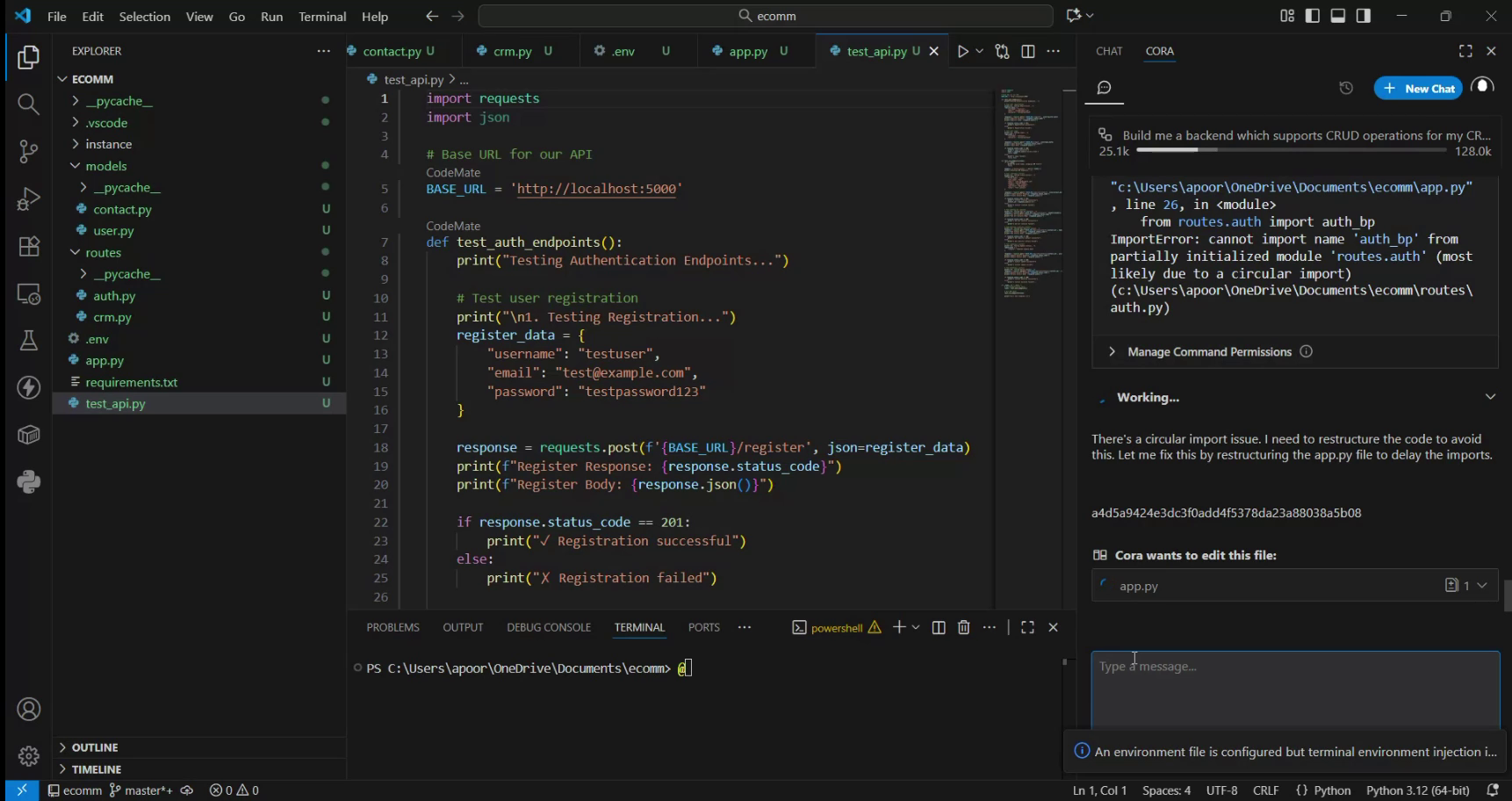
Task: Open the Terminal menu
Action: coord(321,16)
